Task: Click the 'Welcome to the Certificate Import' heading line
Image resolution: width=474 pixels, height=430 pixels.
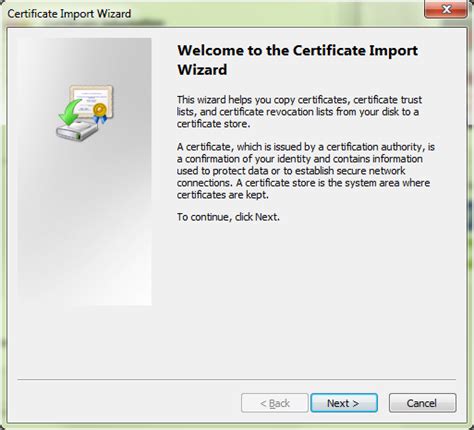Action: pyautogui.click(x=297, y=51)
